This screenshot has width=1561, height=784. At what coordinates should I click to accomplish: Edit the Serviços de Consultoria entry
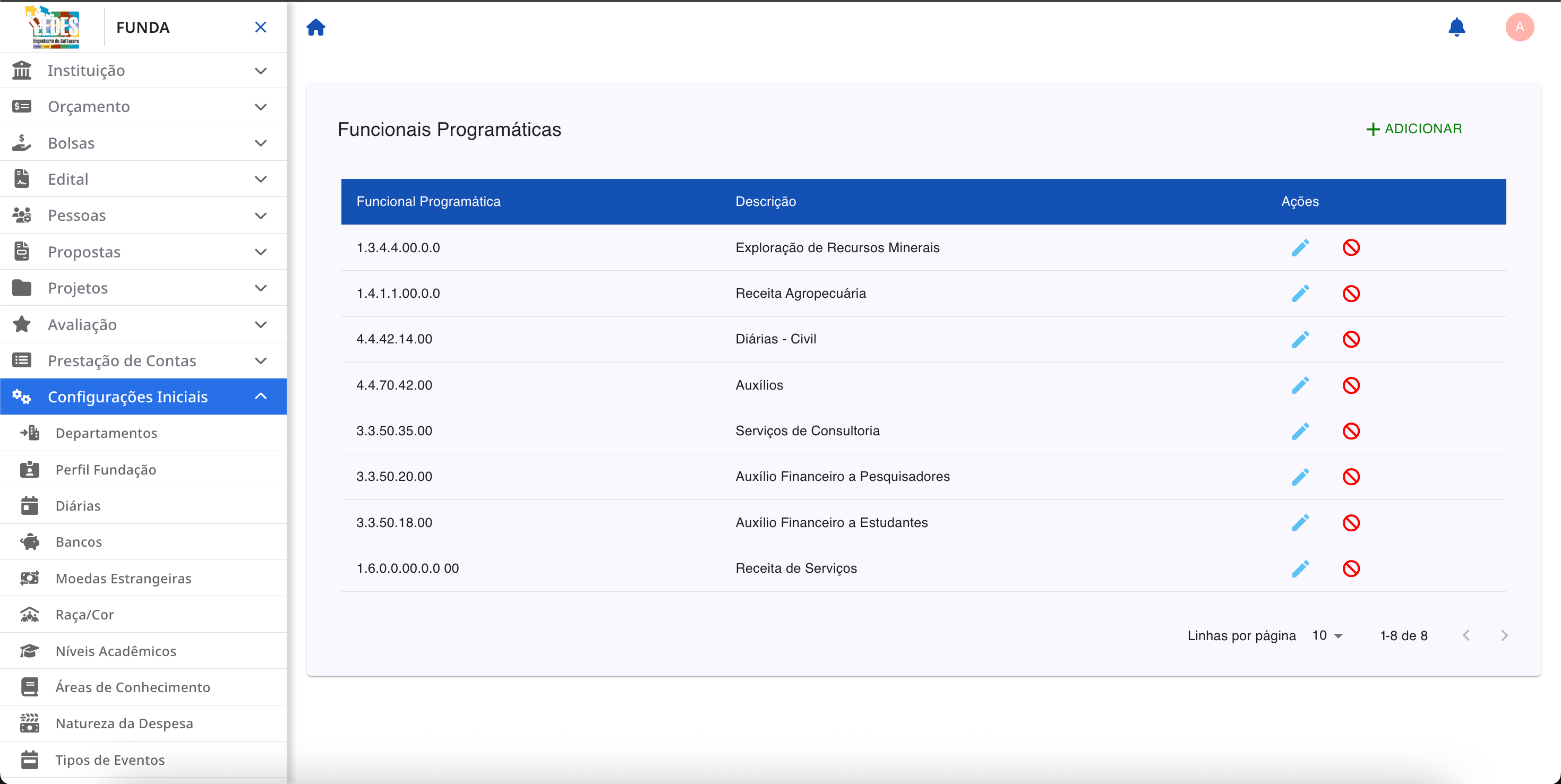1300,432
